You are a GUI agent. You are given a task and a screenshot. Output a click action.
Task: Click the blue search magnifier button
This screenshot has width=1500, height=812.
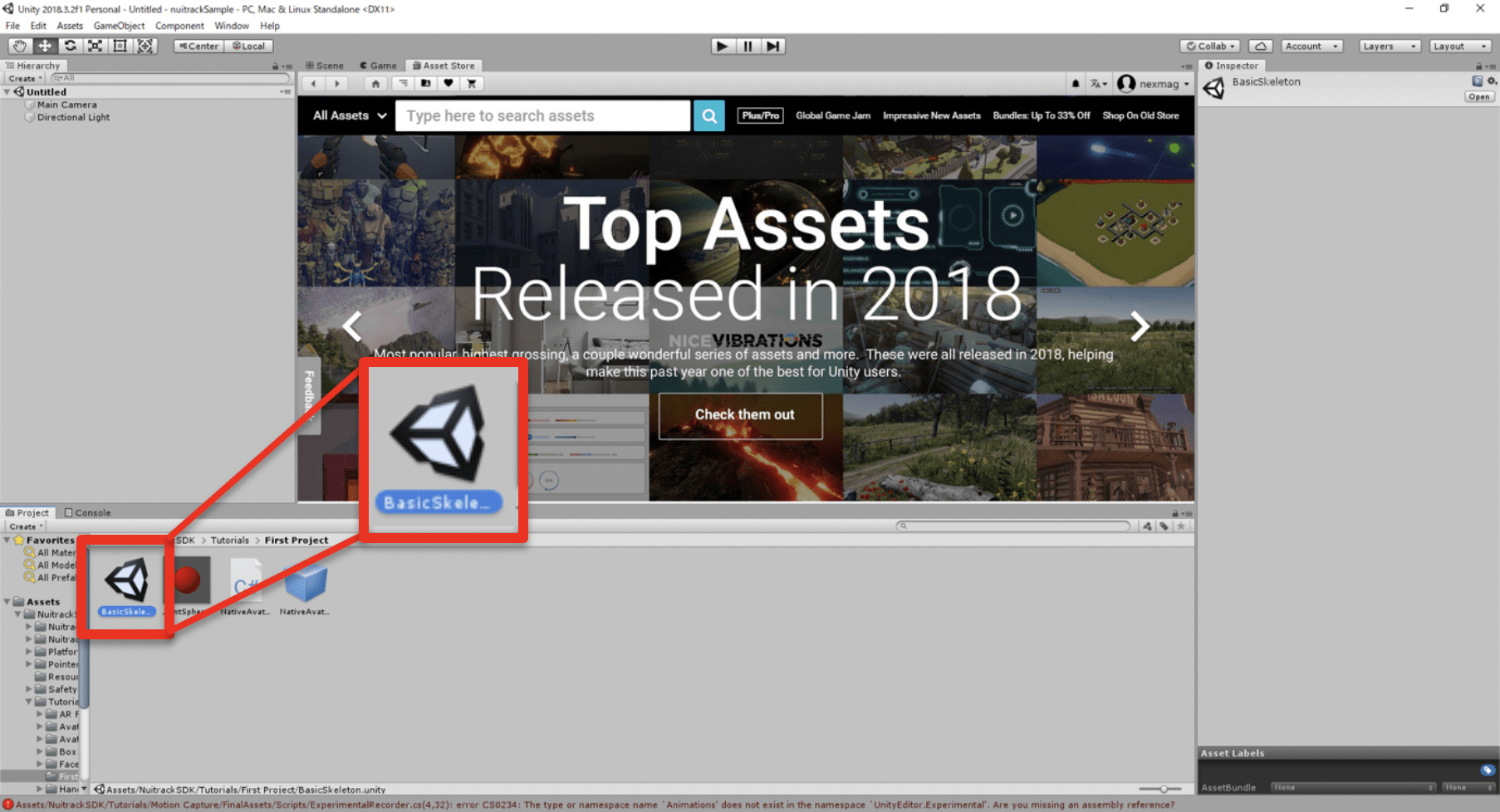(709, 116)
